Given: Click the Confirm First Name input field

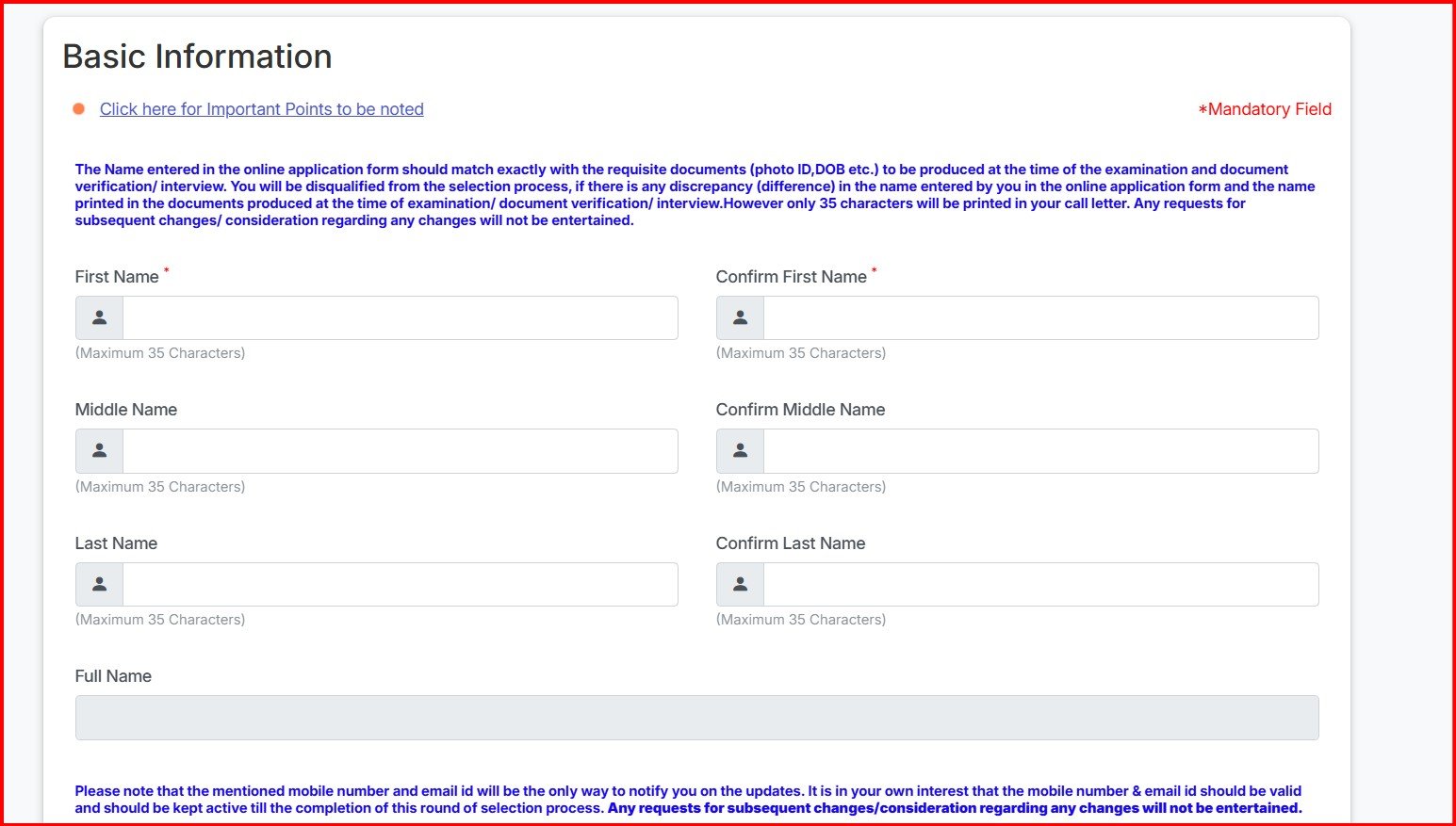Looking at the screenshot, I should tap(1040, 318).
